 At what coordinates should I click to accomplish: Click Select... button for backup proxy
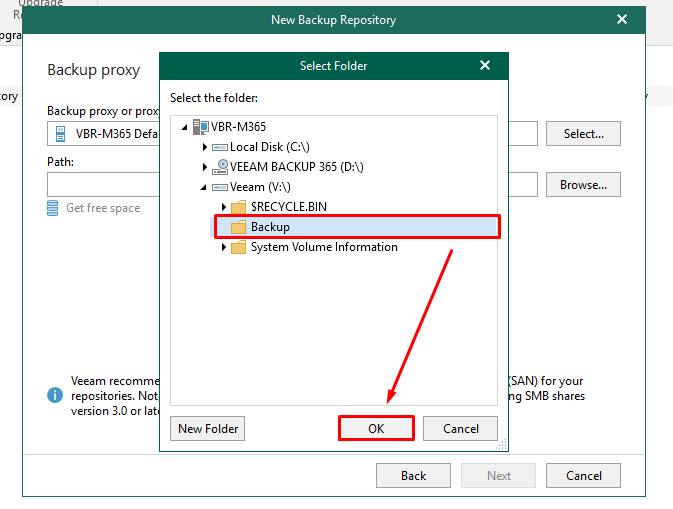[583, 134]
